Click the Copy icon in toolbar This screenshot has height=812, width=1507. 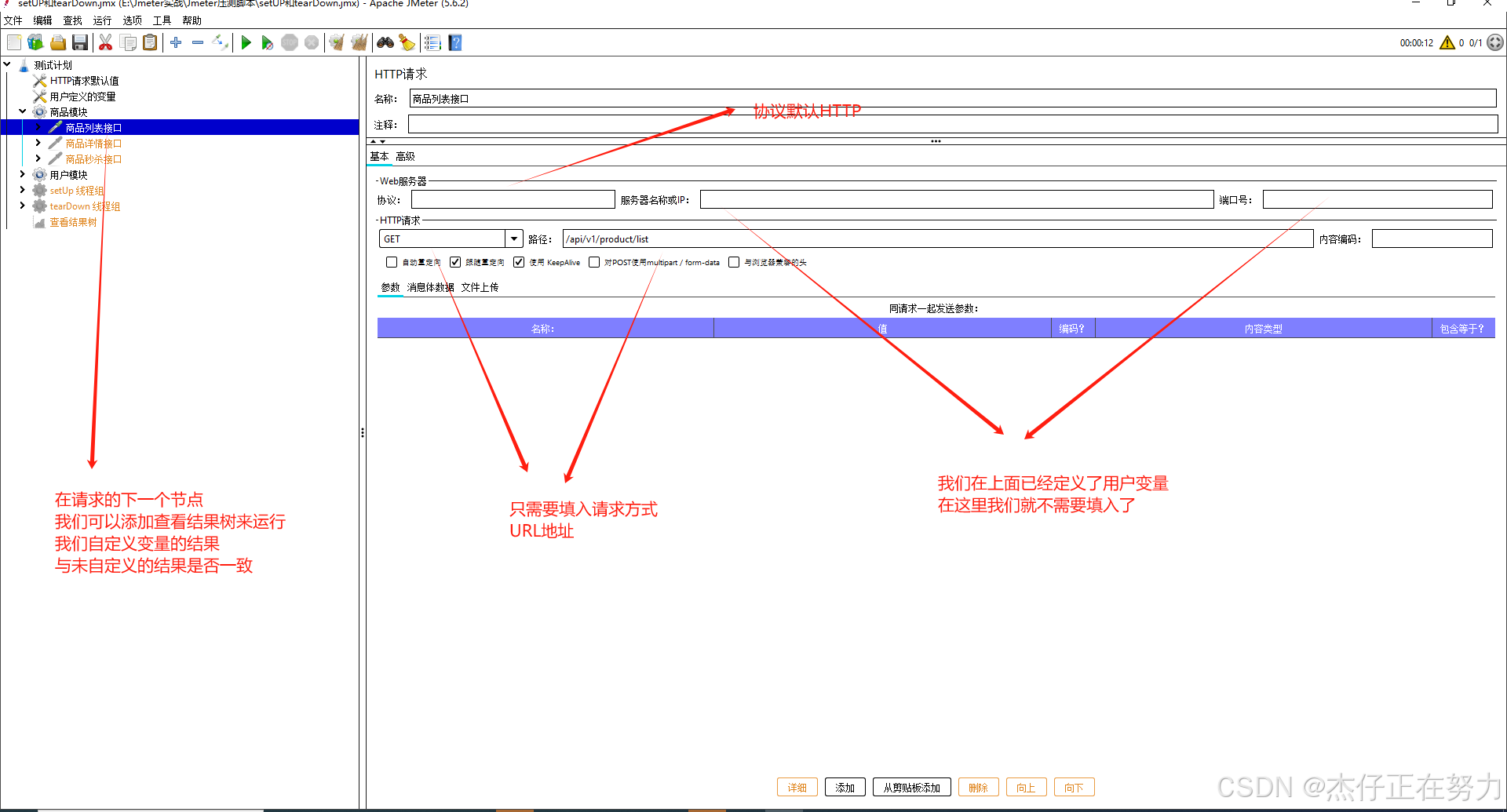[128, 42]
